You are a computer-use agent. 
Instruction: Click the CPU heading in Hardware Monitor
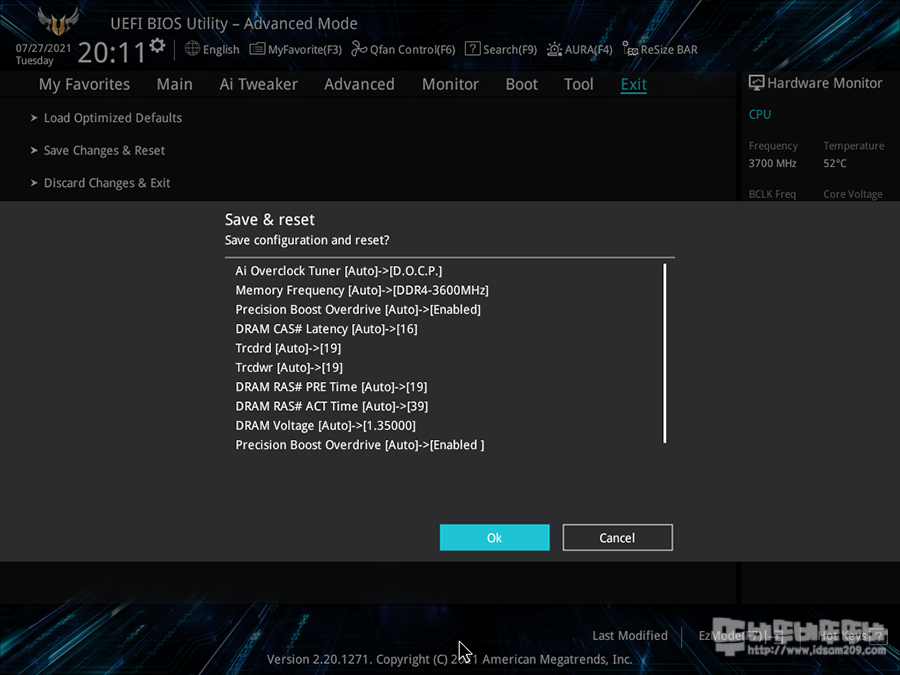click(759, 114)
